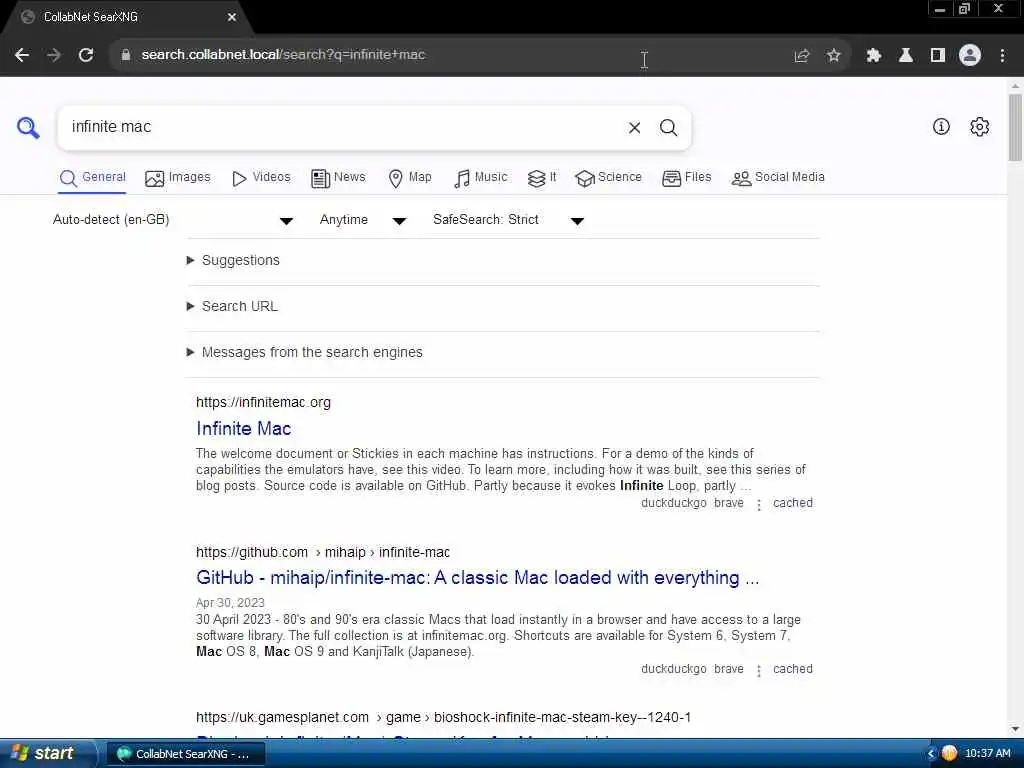
Task: Expand the Search URL section
Action: click(x=233, y=306)
